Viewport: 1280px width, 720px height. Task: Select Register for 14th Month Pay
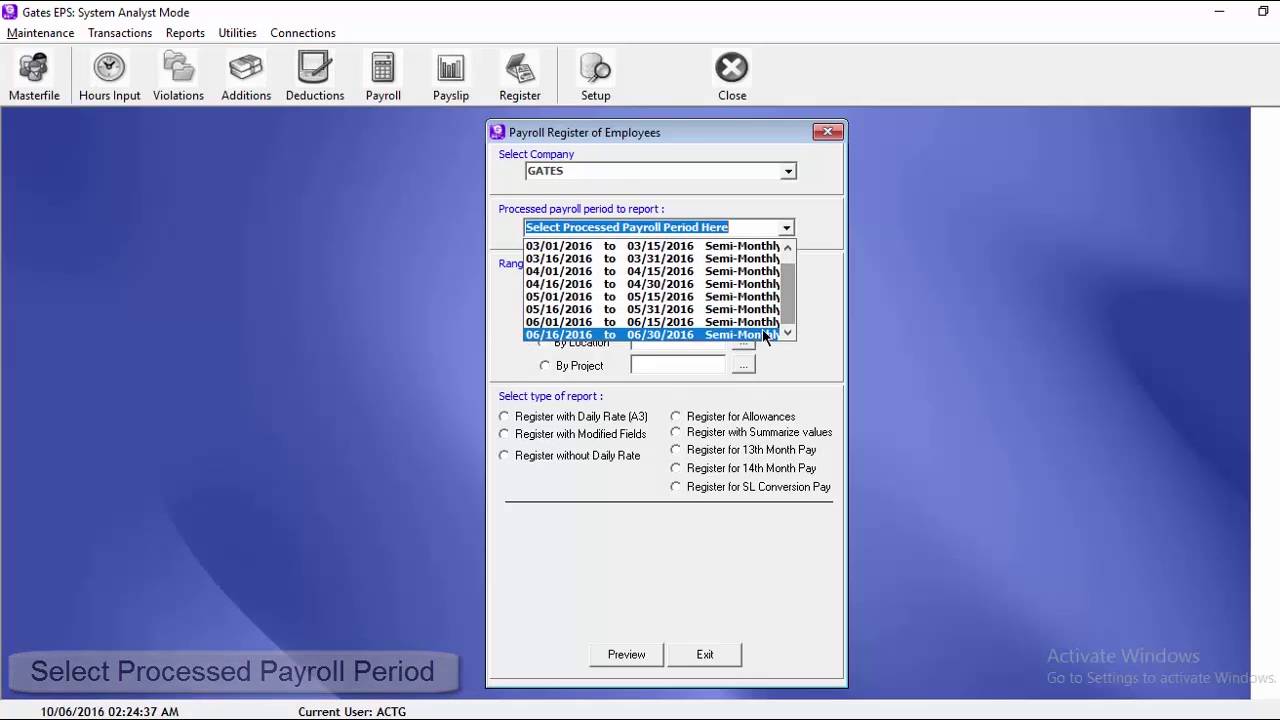coord(676,468)
